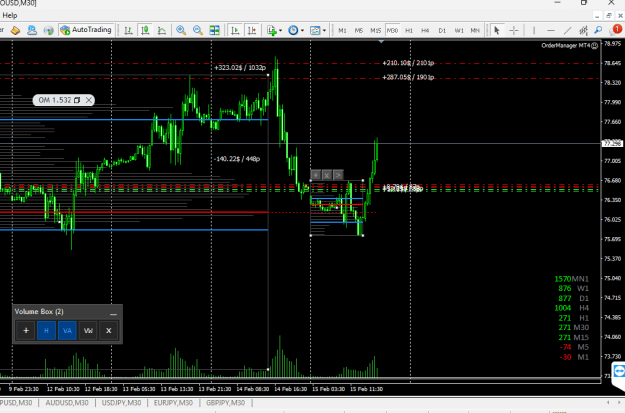Select the equidistant channel tool

tap(584, 30)
